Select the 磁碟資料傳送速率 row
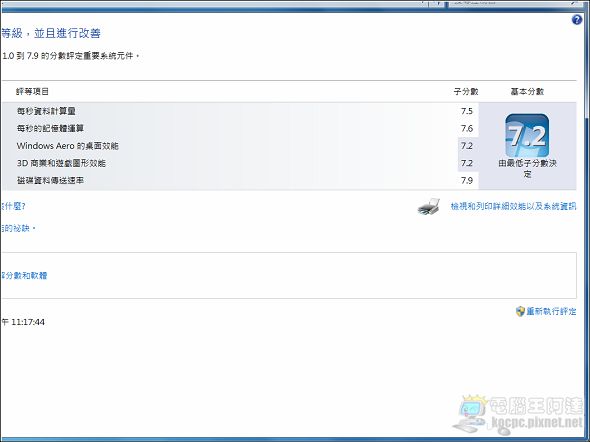The height and width of the screenshot is (442, 590). [x=240, y=180]
